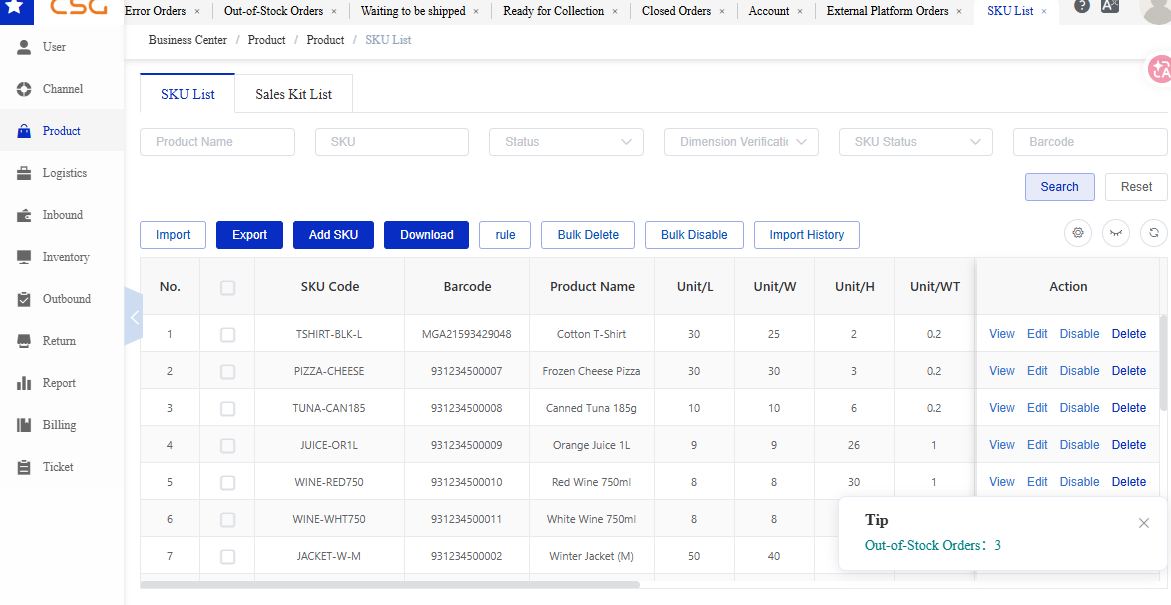This screenshot has height=605, width=1171.
Task: Click the Inventory monitor icon
Action: [x=25, y=257]
